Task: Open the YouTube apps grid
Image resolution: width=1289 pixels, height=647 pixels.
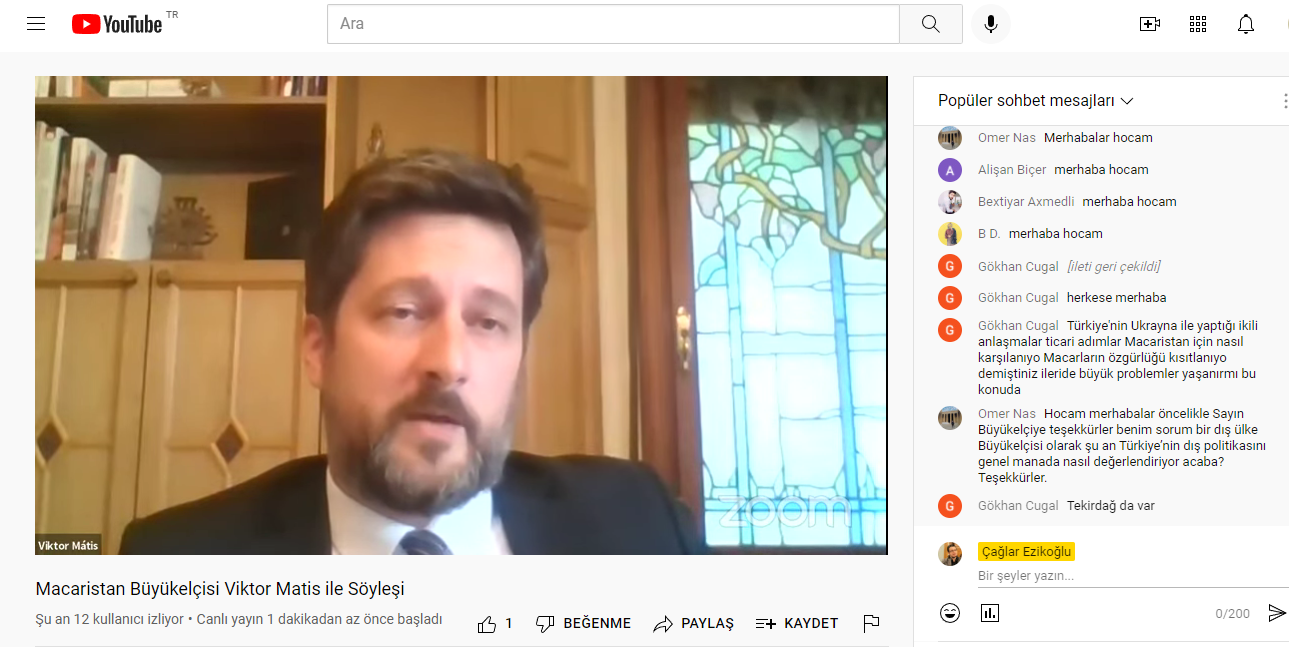Action: (1198, 24)
